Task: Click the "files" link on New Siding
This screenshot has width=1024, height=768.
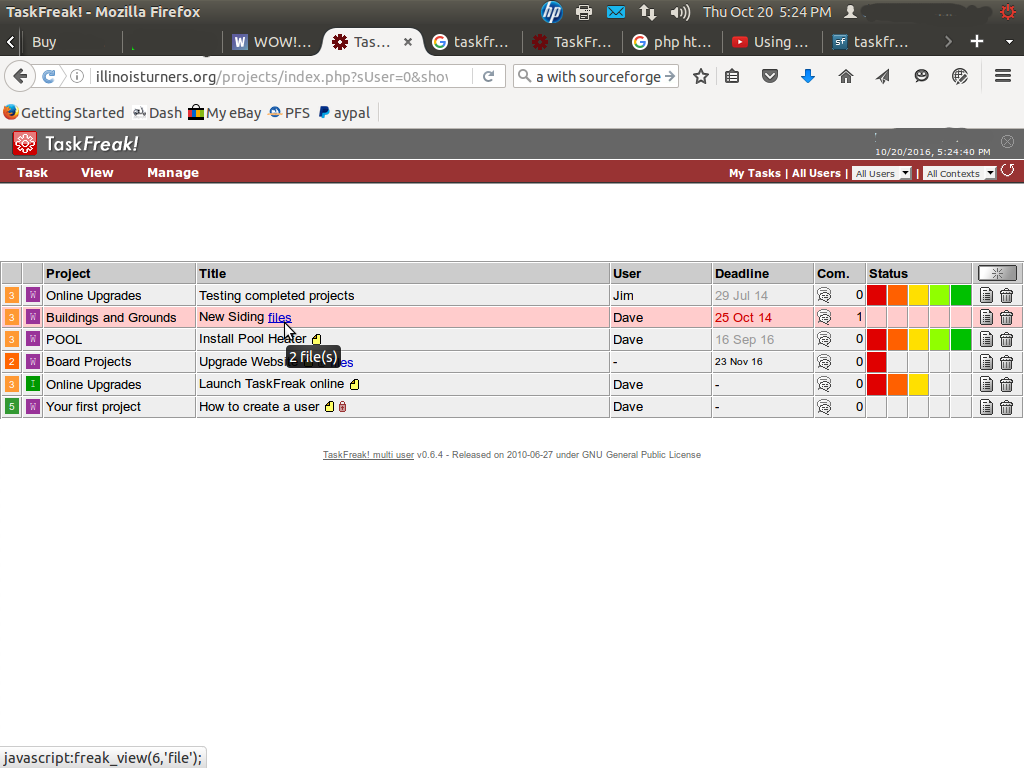Action: click(x=281, y=317)
